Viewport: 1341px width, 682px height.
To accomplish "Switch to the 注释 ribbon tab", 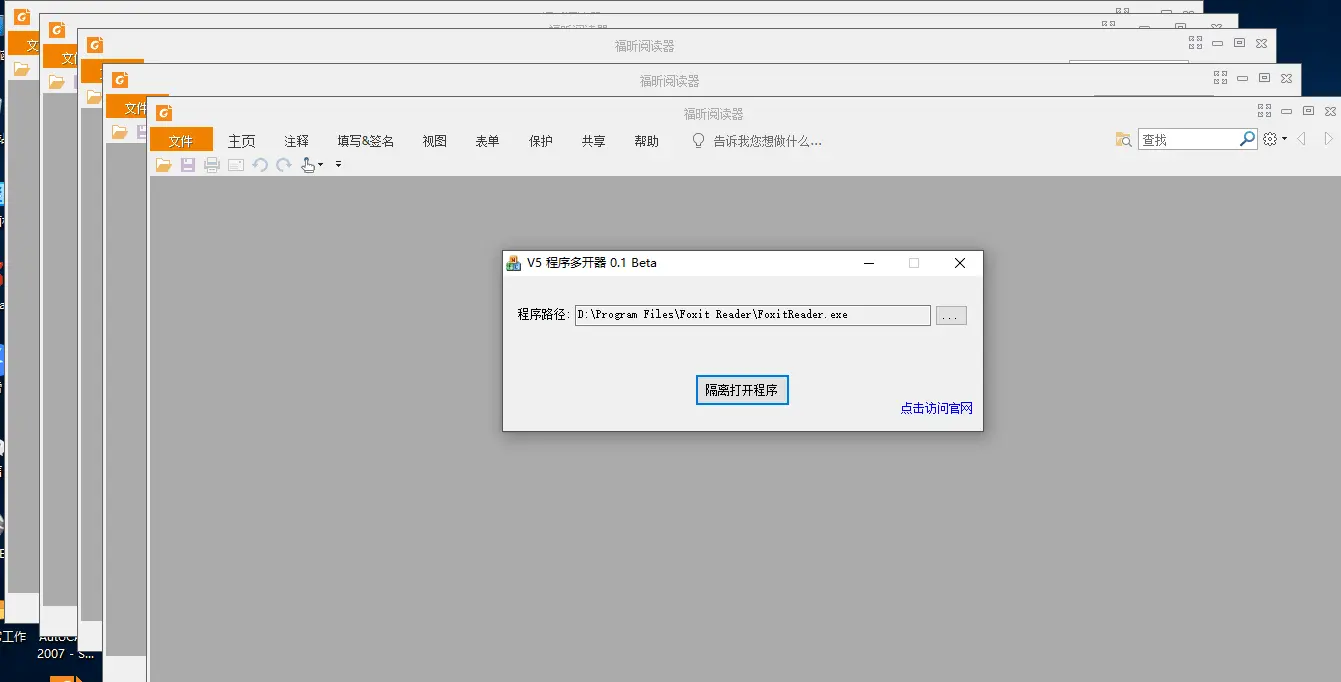I will pyautogui.click(x=297, y=141).
